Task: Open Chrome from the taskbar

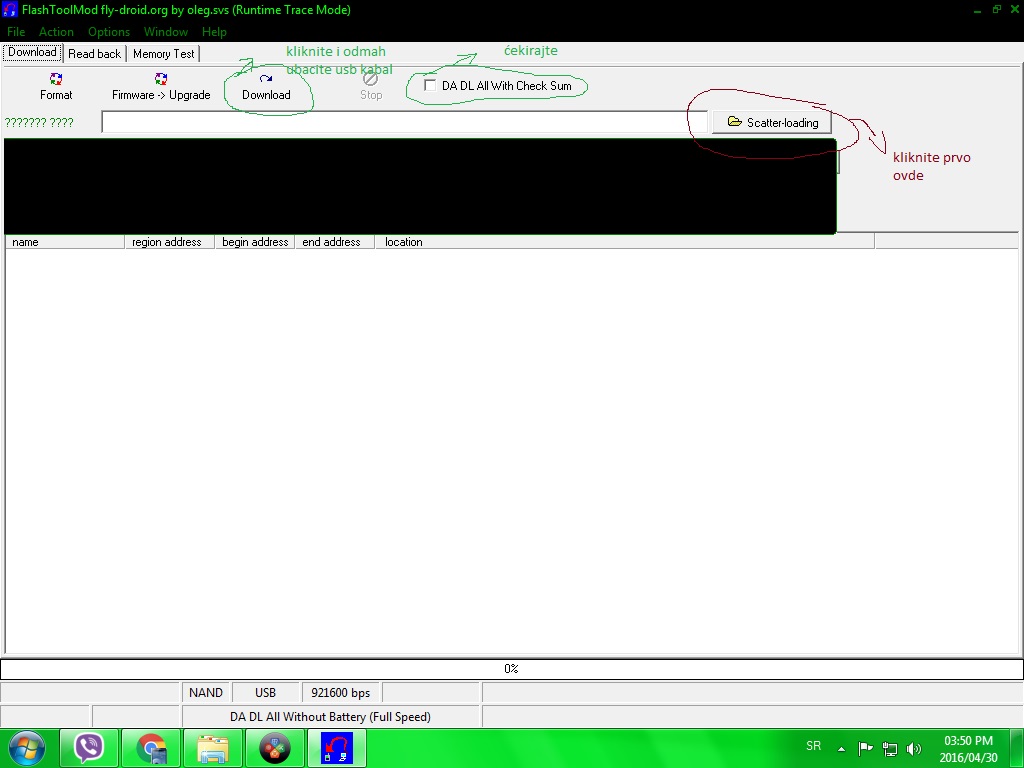Action: pyautogui.click(x=151, y=748)
